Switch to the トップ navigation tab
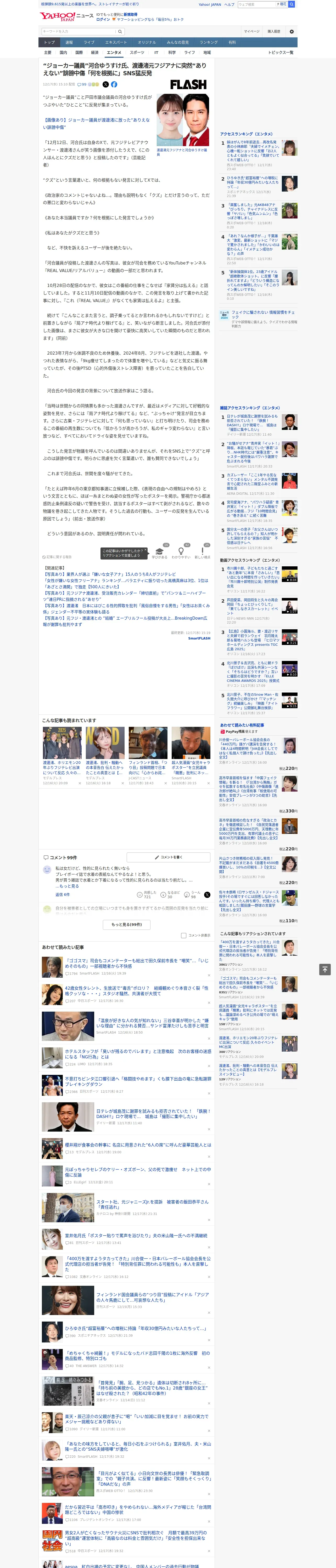This screenshot has height=1568, width=336. tap(49, 43)
